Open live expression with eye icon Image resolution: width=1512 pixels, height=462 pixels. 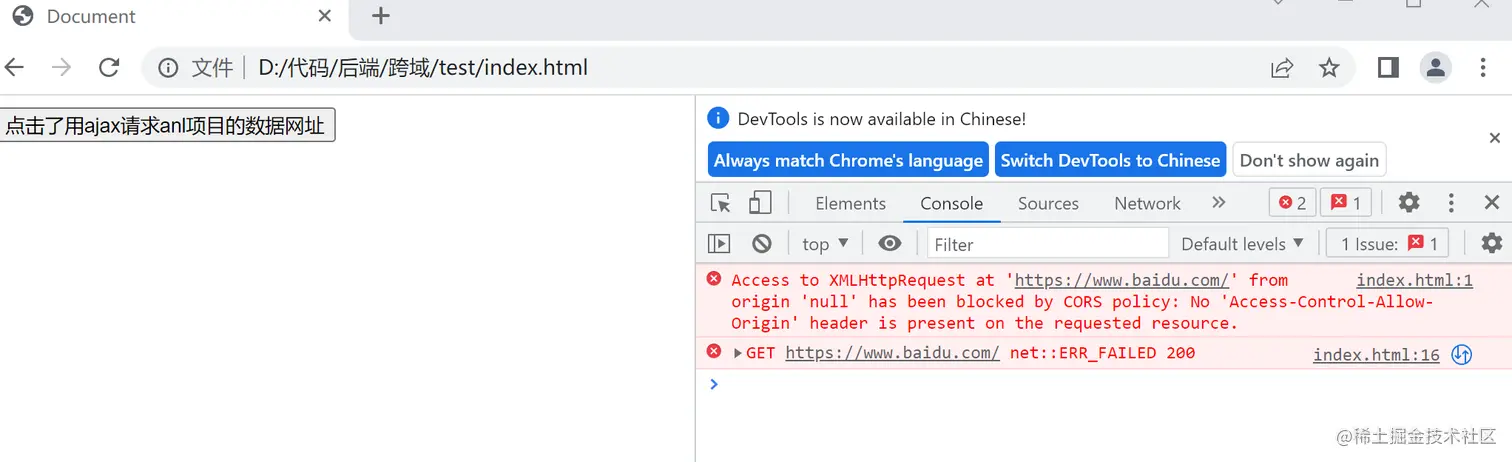[889, 243]
